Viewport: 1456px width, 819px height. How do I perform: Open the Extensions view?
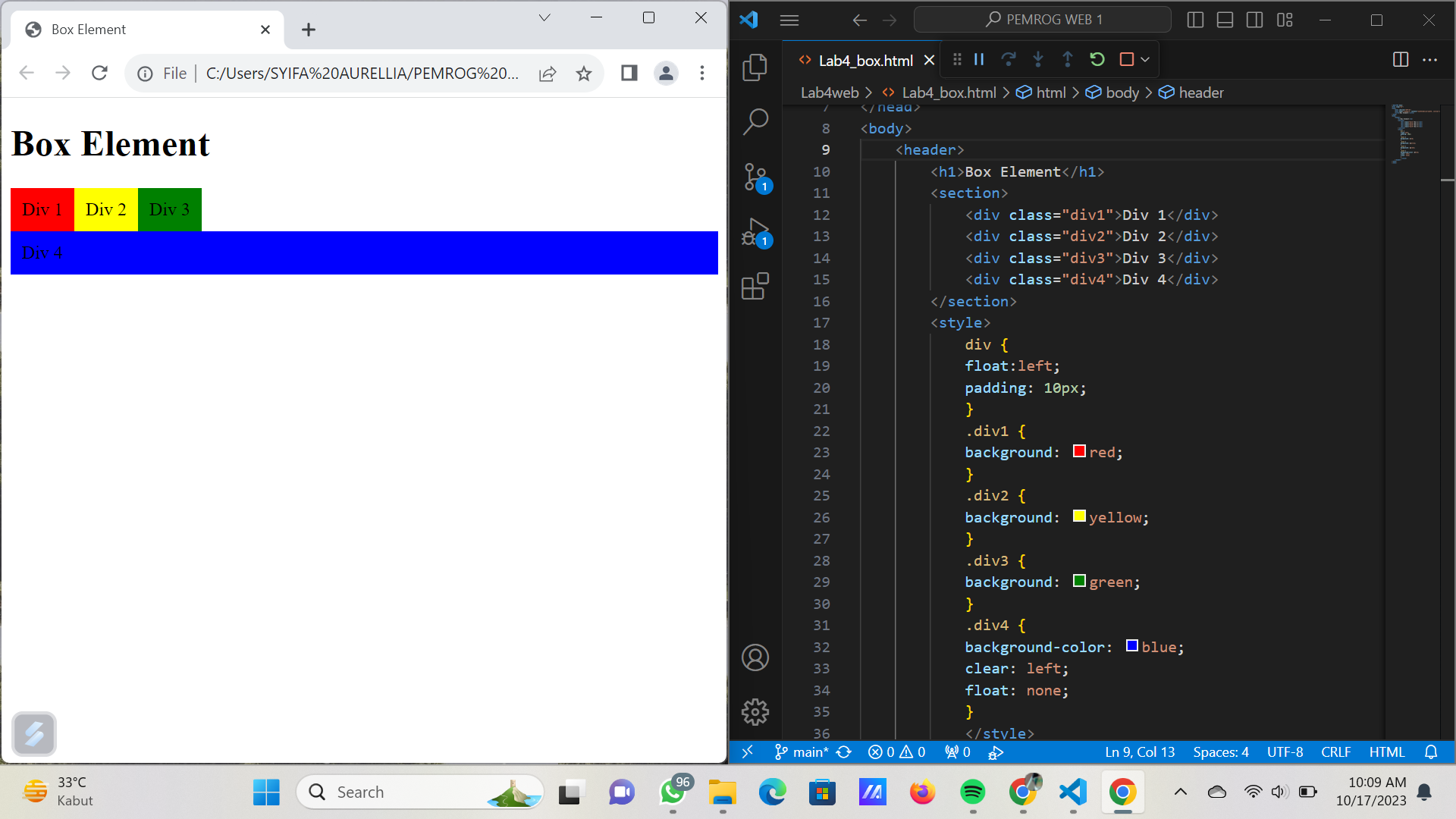(756, 287)
